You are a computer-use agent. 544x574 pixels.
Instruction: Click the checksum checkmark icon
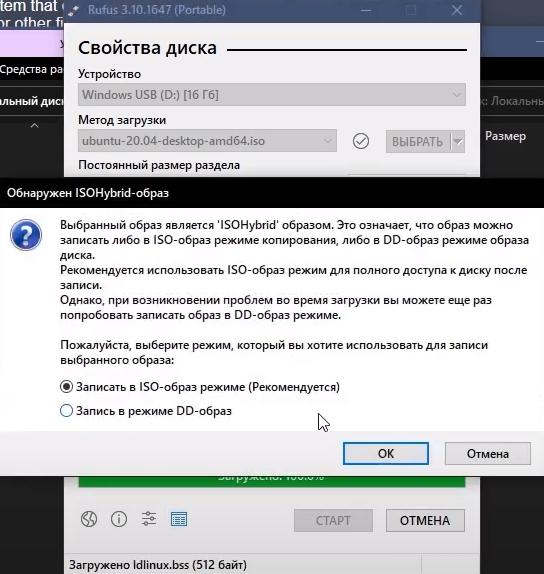pos(361,141)
